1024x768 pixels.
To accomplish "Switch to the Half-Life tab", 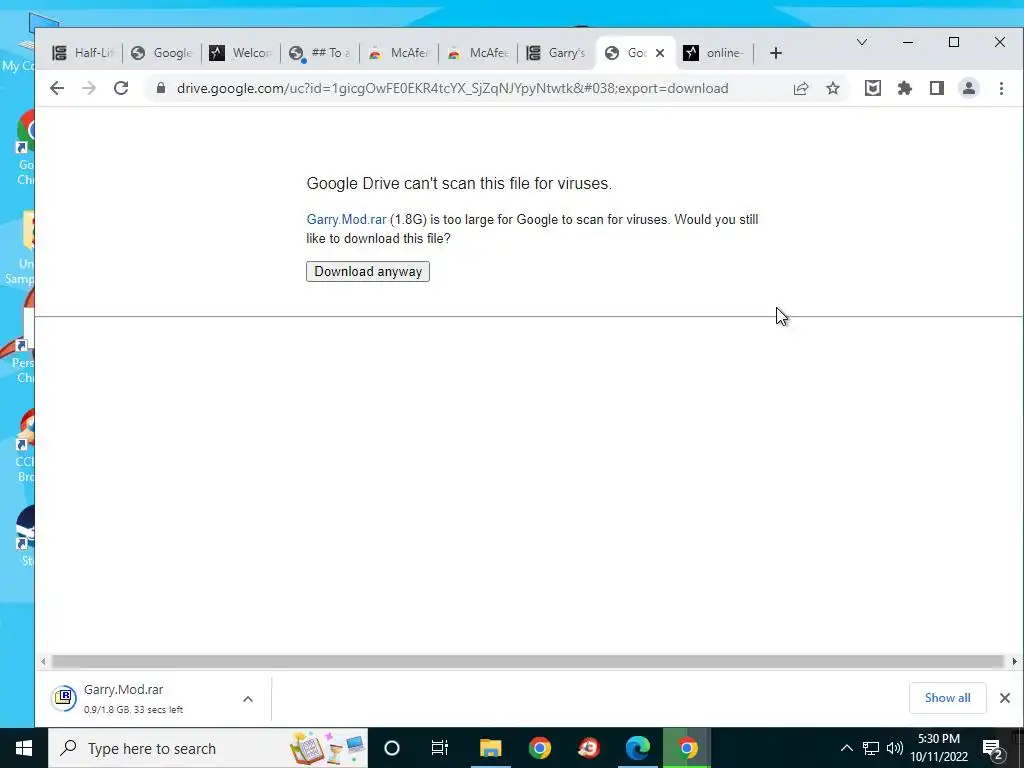I will (84, 53).
